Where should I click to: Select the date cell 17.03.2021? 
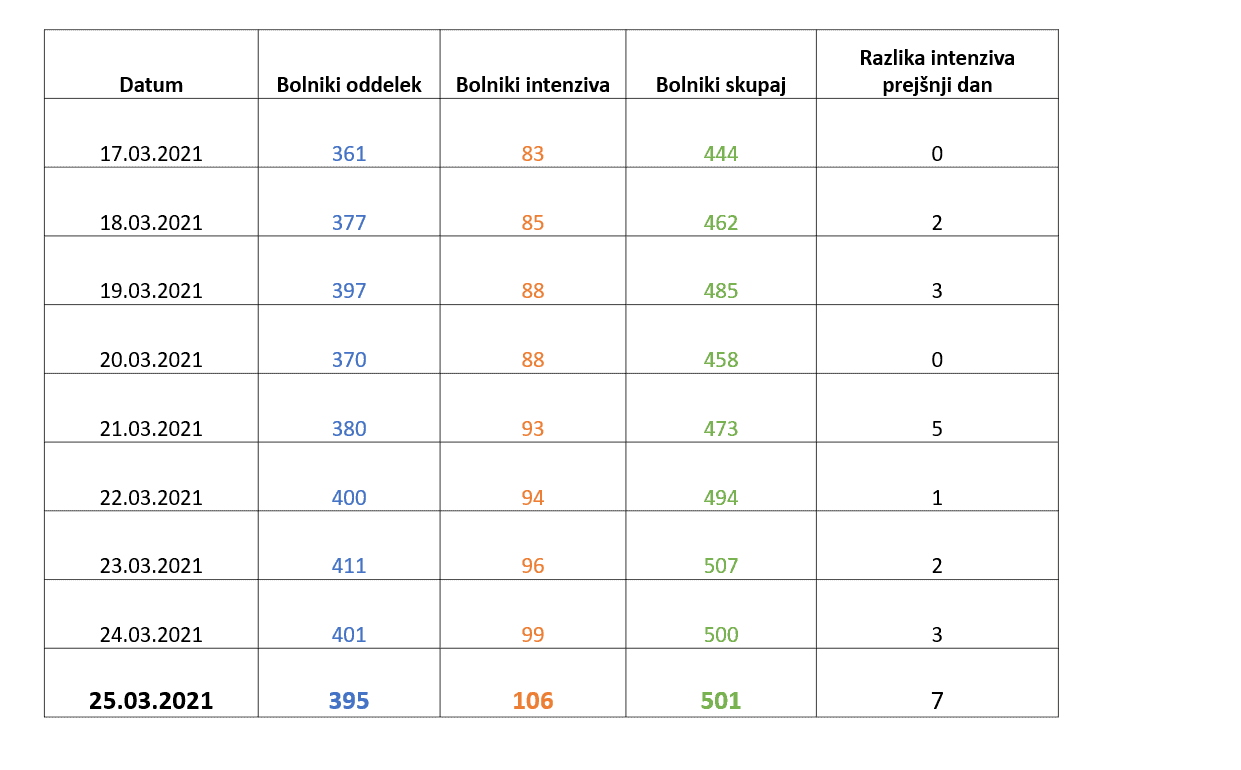pyautogui.click(x=151, y=154)
